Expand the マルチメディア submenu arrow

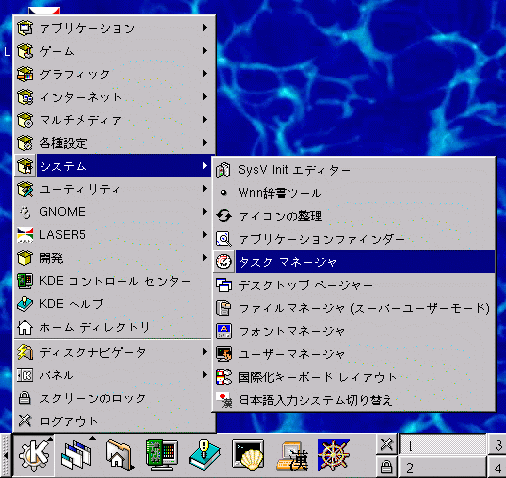205,120
